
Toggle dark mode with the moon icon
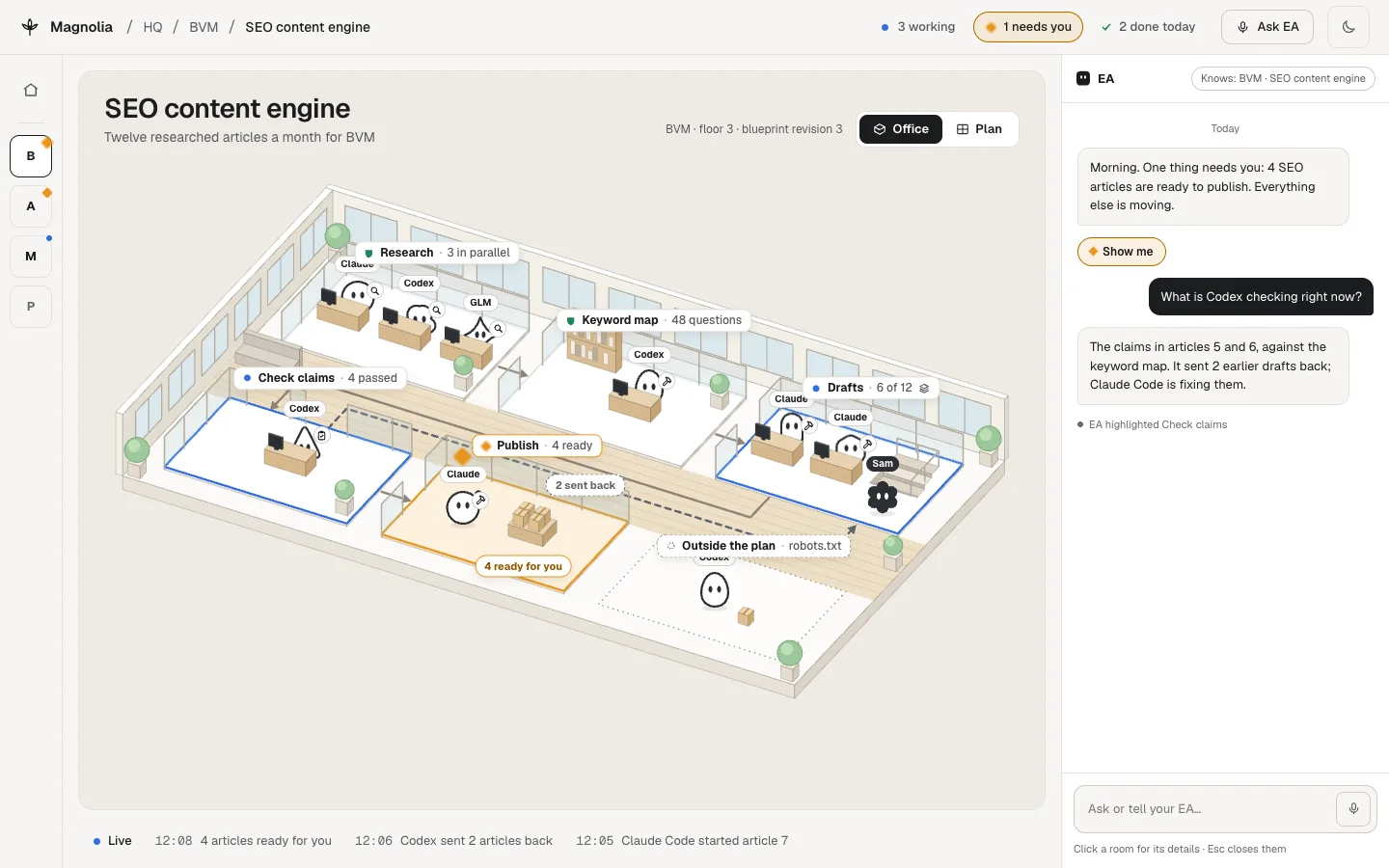click(x=1348, y=27)
